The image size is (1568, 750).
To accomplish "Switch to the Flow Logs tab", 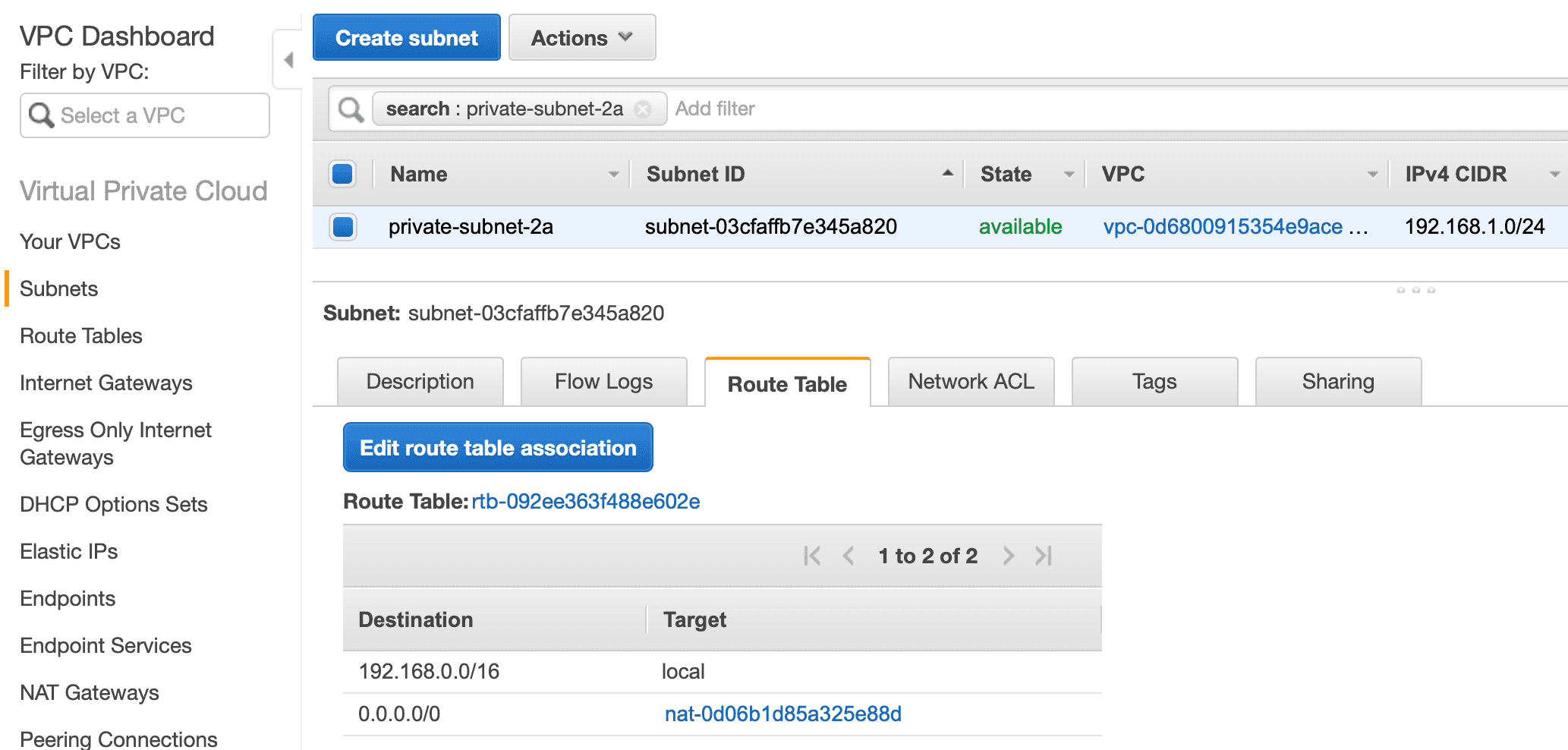I will pos(603,382).
